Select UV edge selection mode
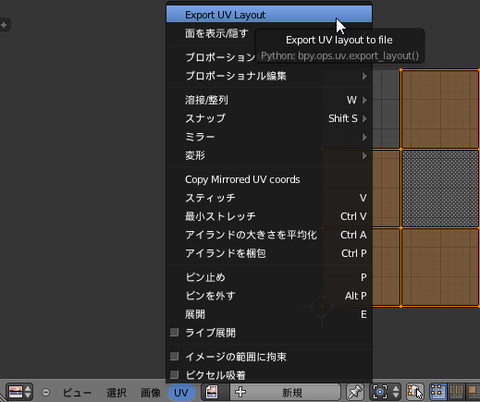The height and width of the screenshot is (402, 480). [456, 392]
